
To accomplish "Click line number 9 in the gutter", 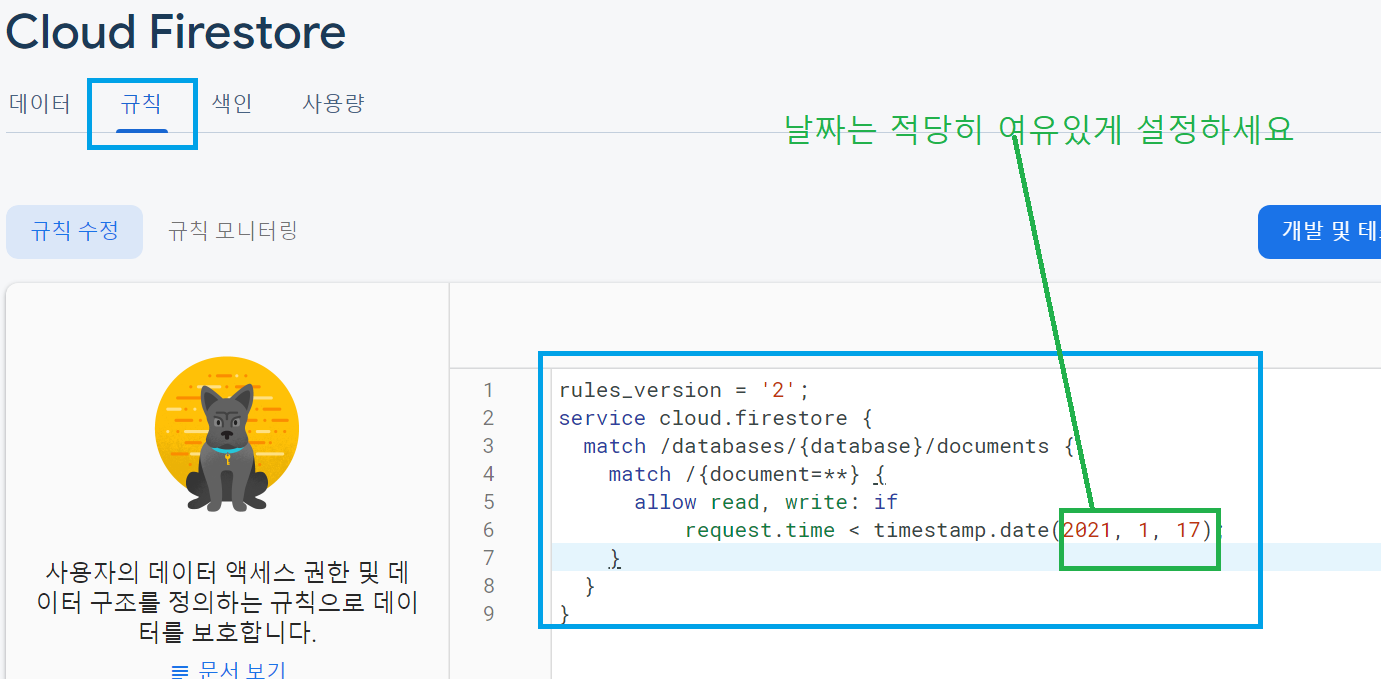I will (488, 613).
